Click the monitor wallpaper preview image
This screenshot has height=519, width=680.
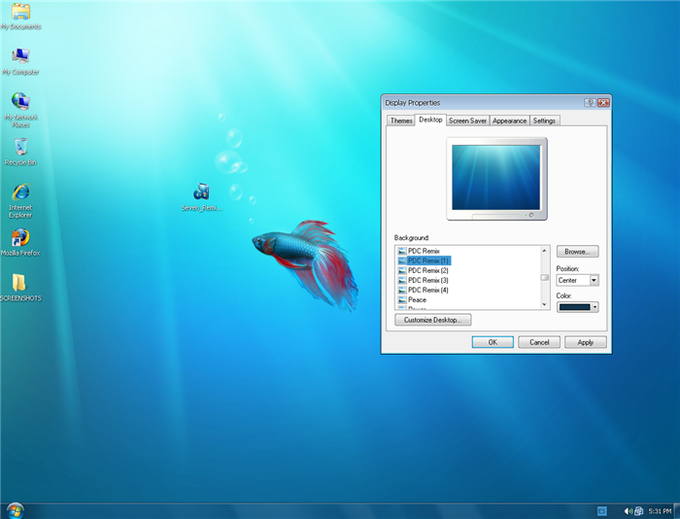pos(496,177)
